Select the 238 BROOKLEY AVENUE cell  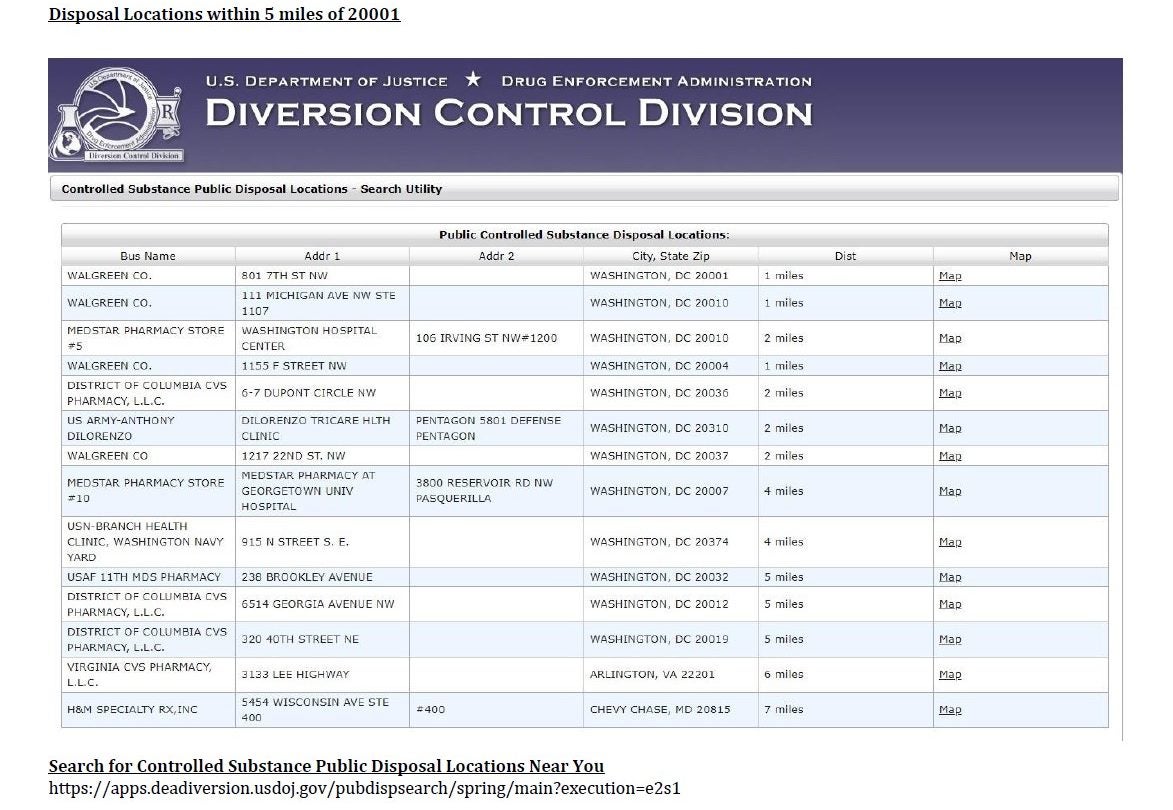[322, 577]
